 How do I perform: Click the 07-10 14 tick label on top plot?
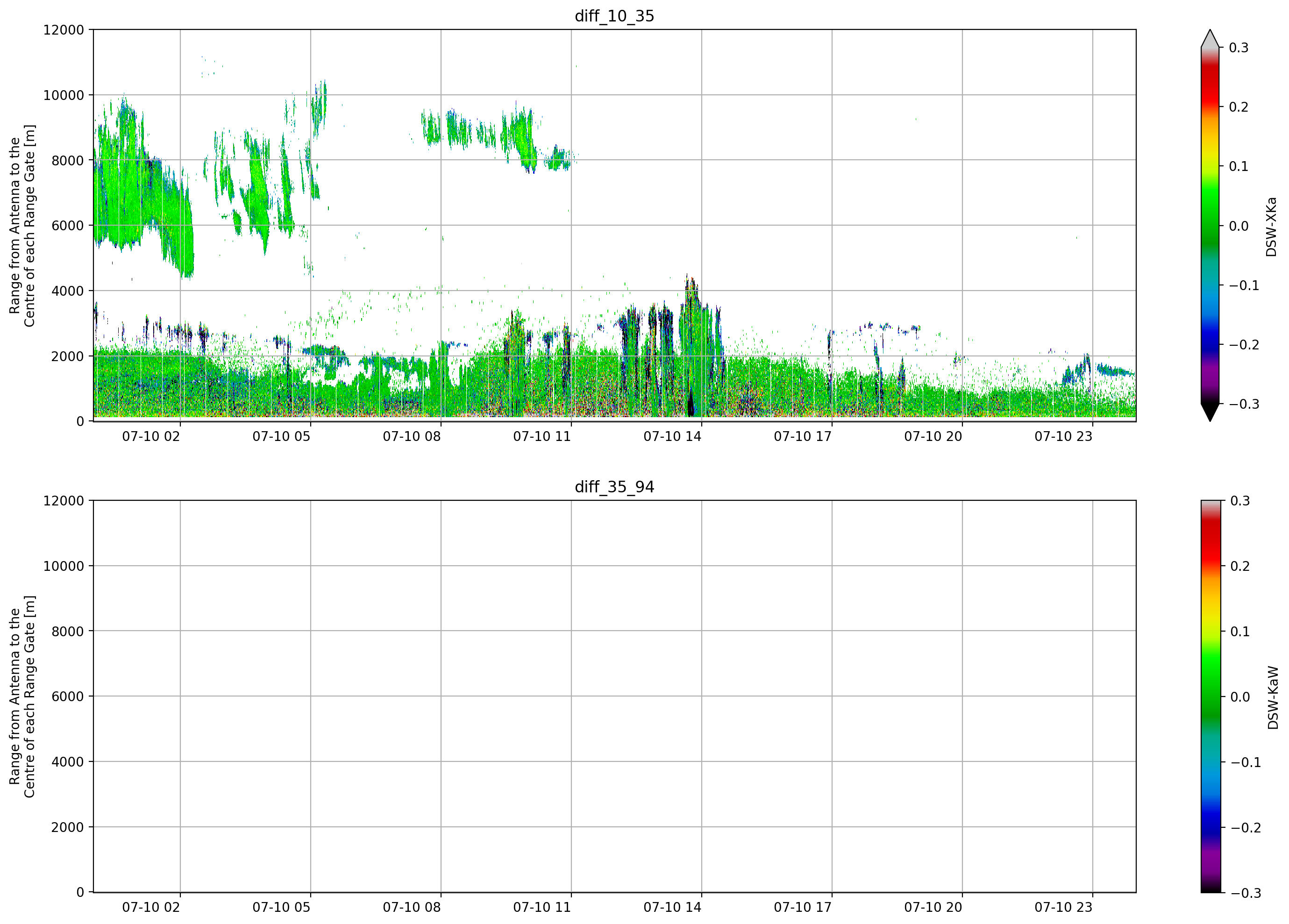coord(672,436)
